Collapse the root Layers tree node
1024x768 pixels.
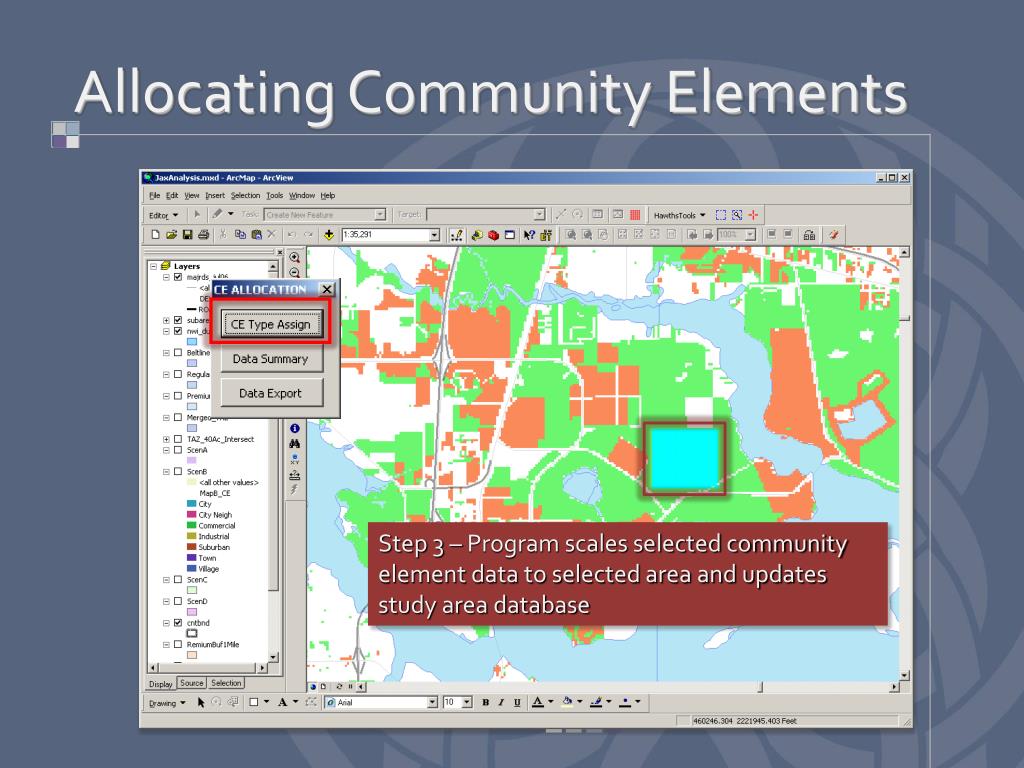point(153,266)
